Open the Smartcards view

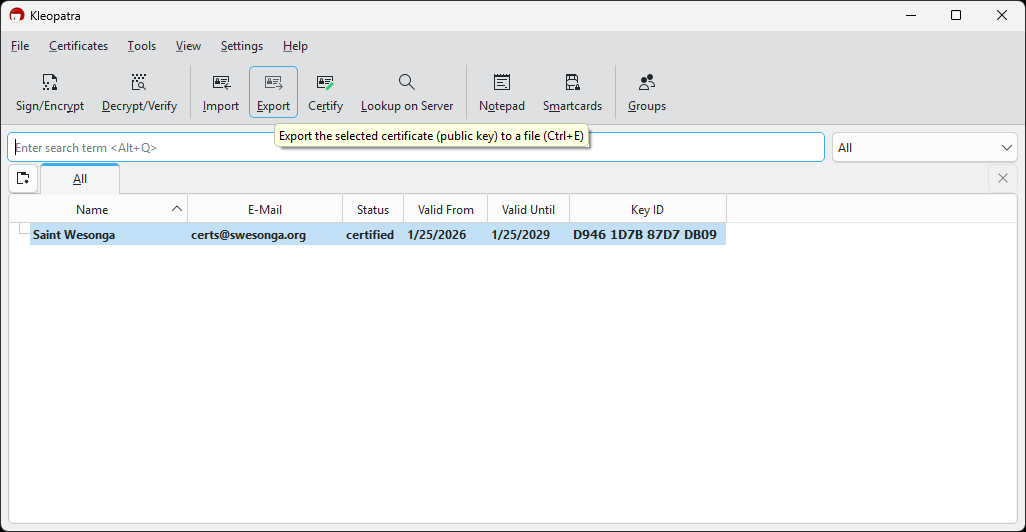[572, 92]
